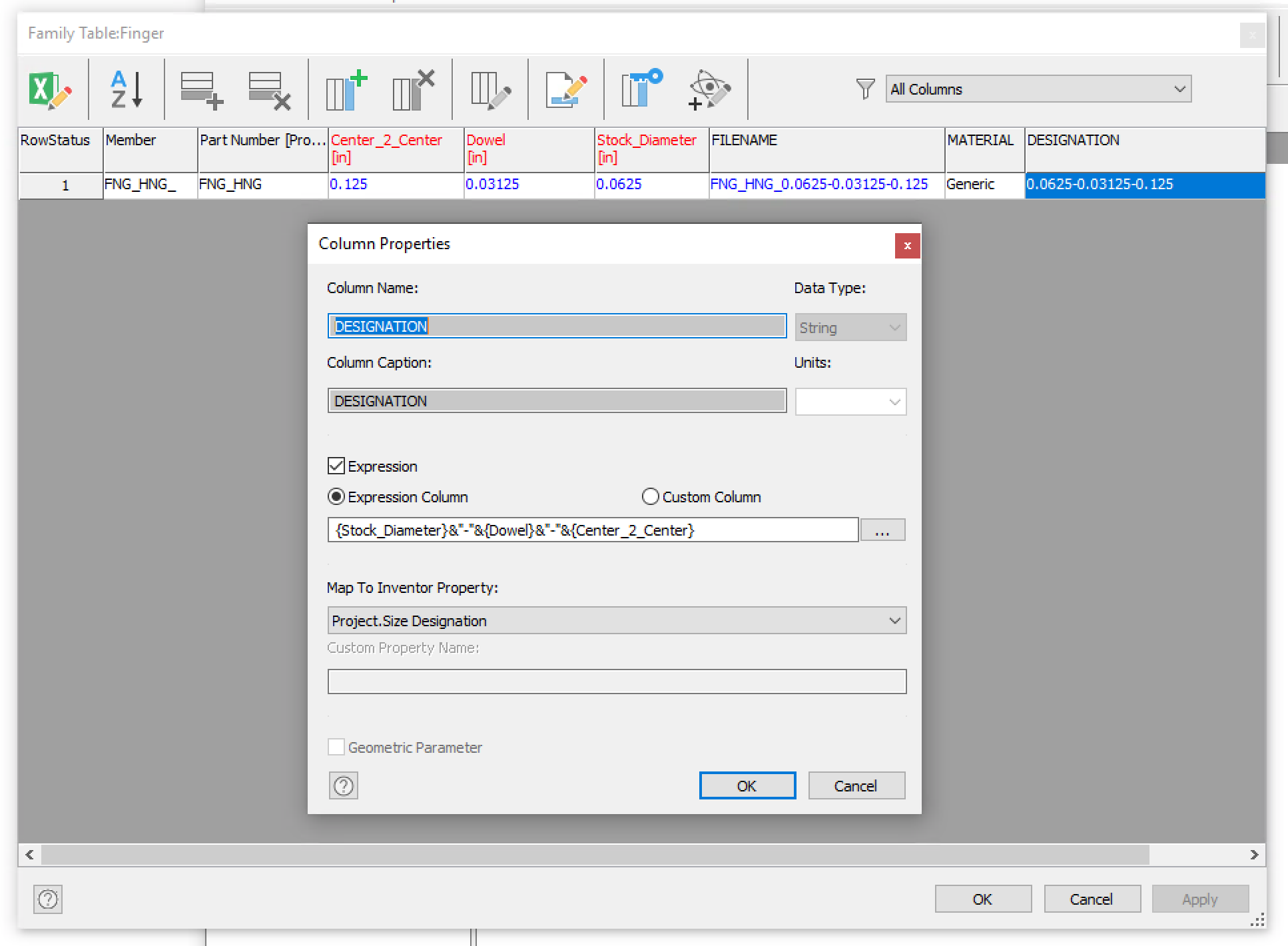
Task: Open the Map To Inventor Property dropdown
Action: point(895,620)
